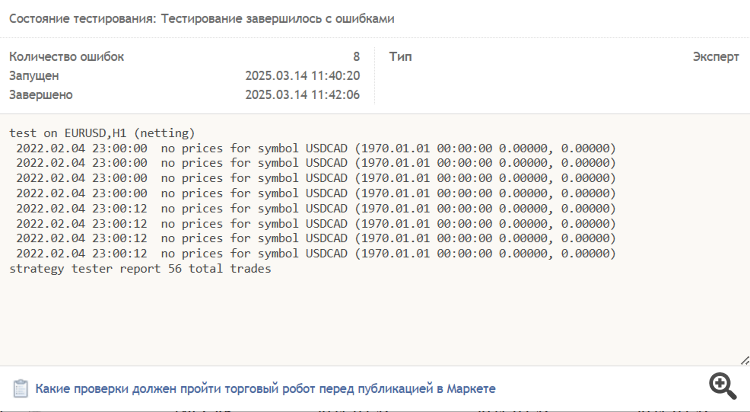The width and height of the screenshot is (750, 412).
Task: Click the first 23:00:00 USDCAD error line
Action: (316, 148)
